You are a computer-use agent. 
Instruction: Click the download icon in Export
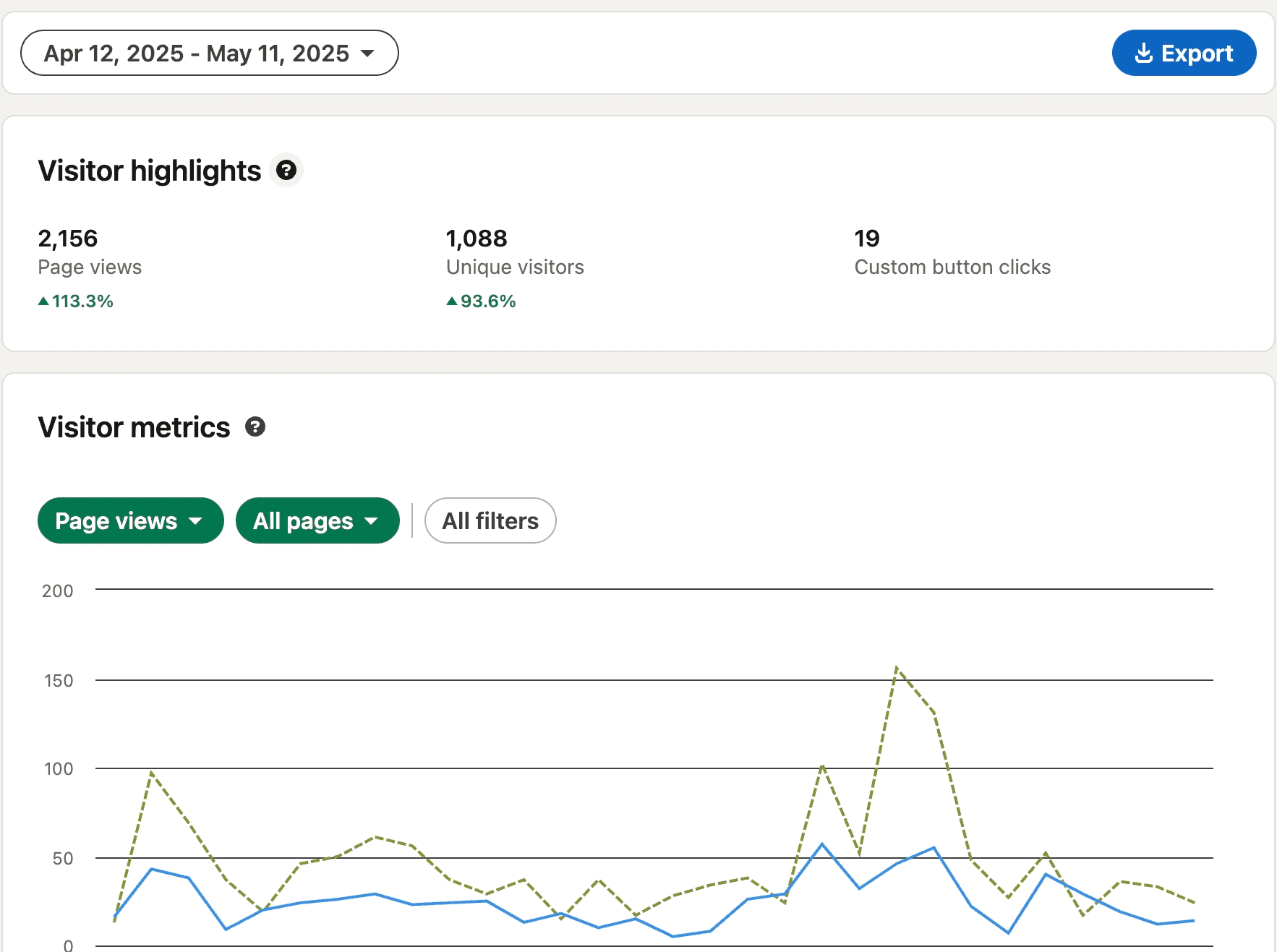[x=1144, y=53]
